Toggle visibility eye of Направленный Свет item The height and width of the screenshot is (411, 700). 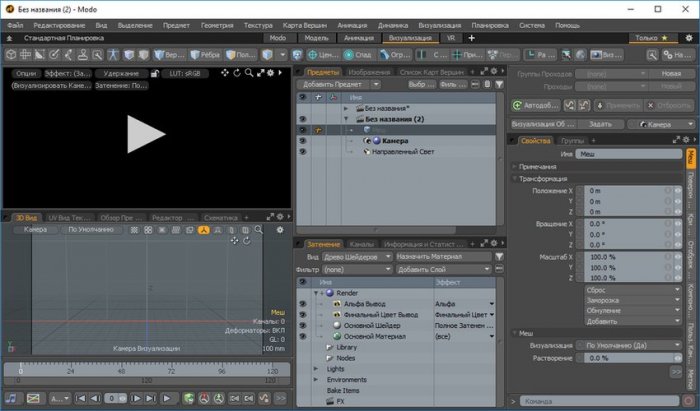coord(303,152)
